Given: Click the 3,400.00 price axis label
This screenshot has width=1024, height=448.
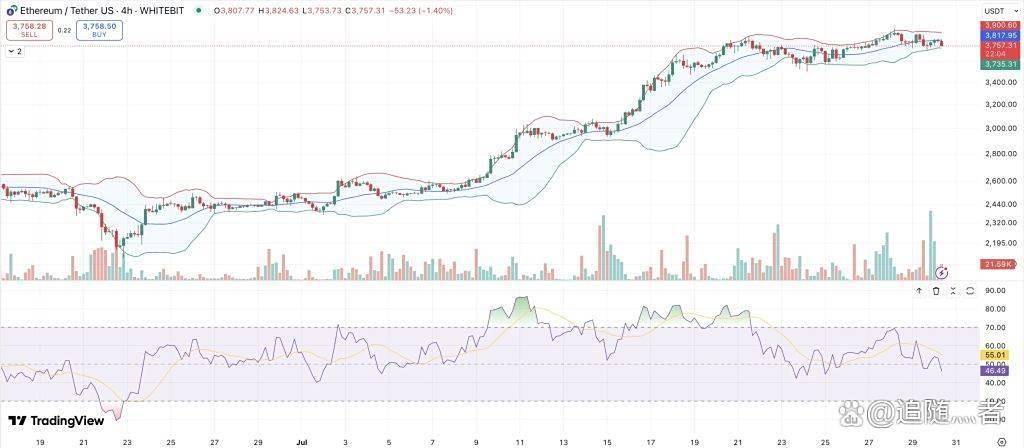Looking at the screenshot, I should (1000, 83).
